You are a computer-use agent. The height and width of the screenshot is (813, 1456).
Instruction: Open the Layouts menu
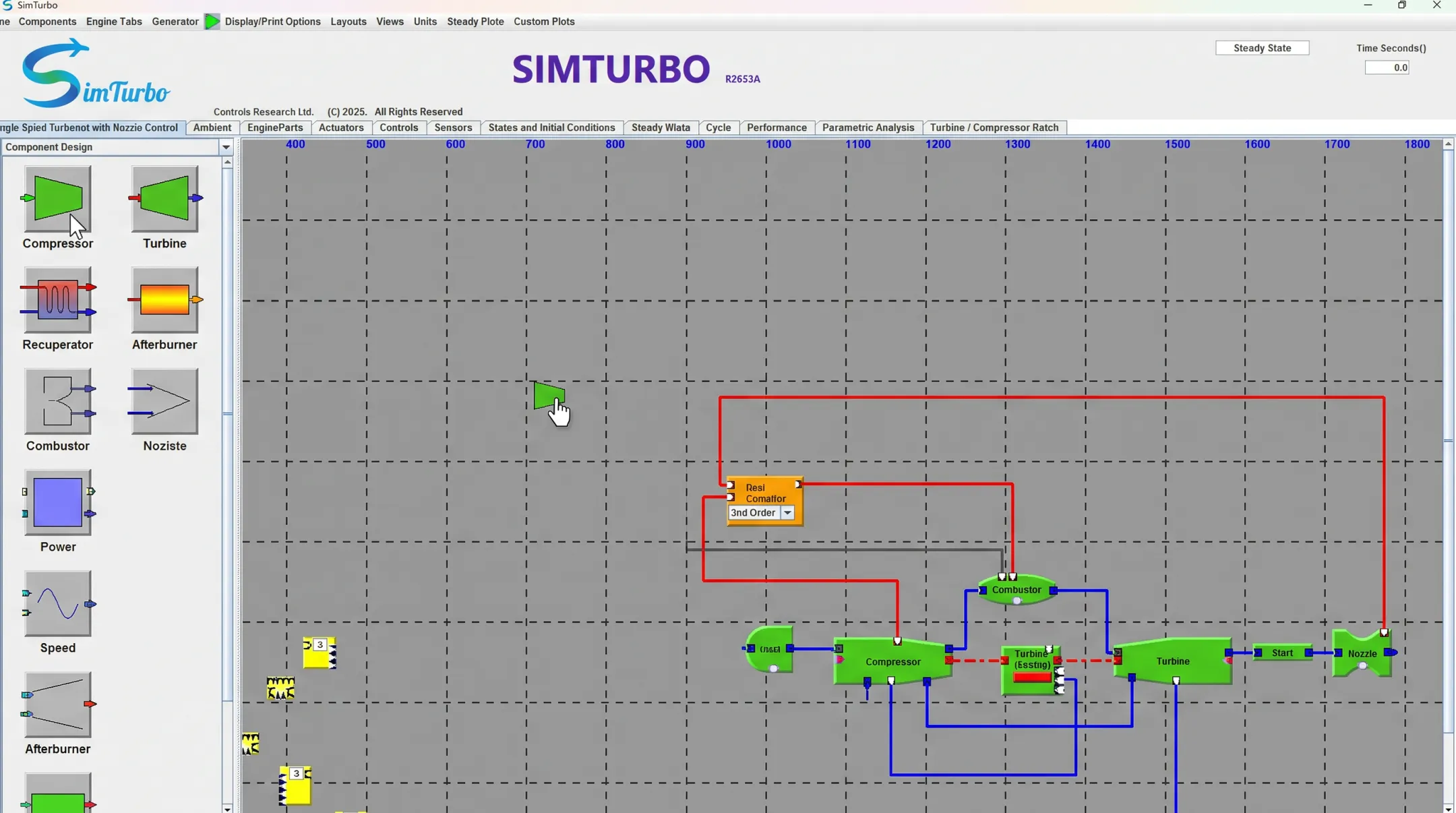coord(348,22)
